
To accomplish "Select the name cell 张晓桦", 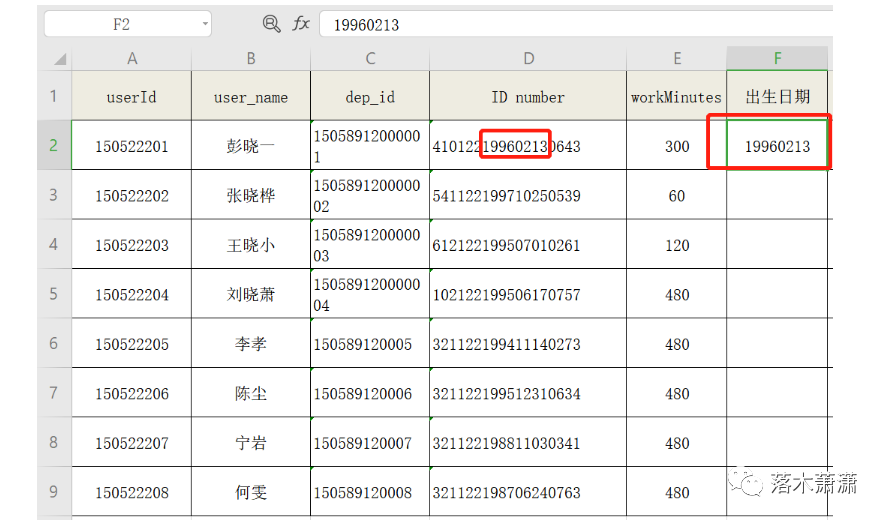I will pos(251,195).
